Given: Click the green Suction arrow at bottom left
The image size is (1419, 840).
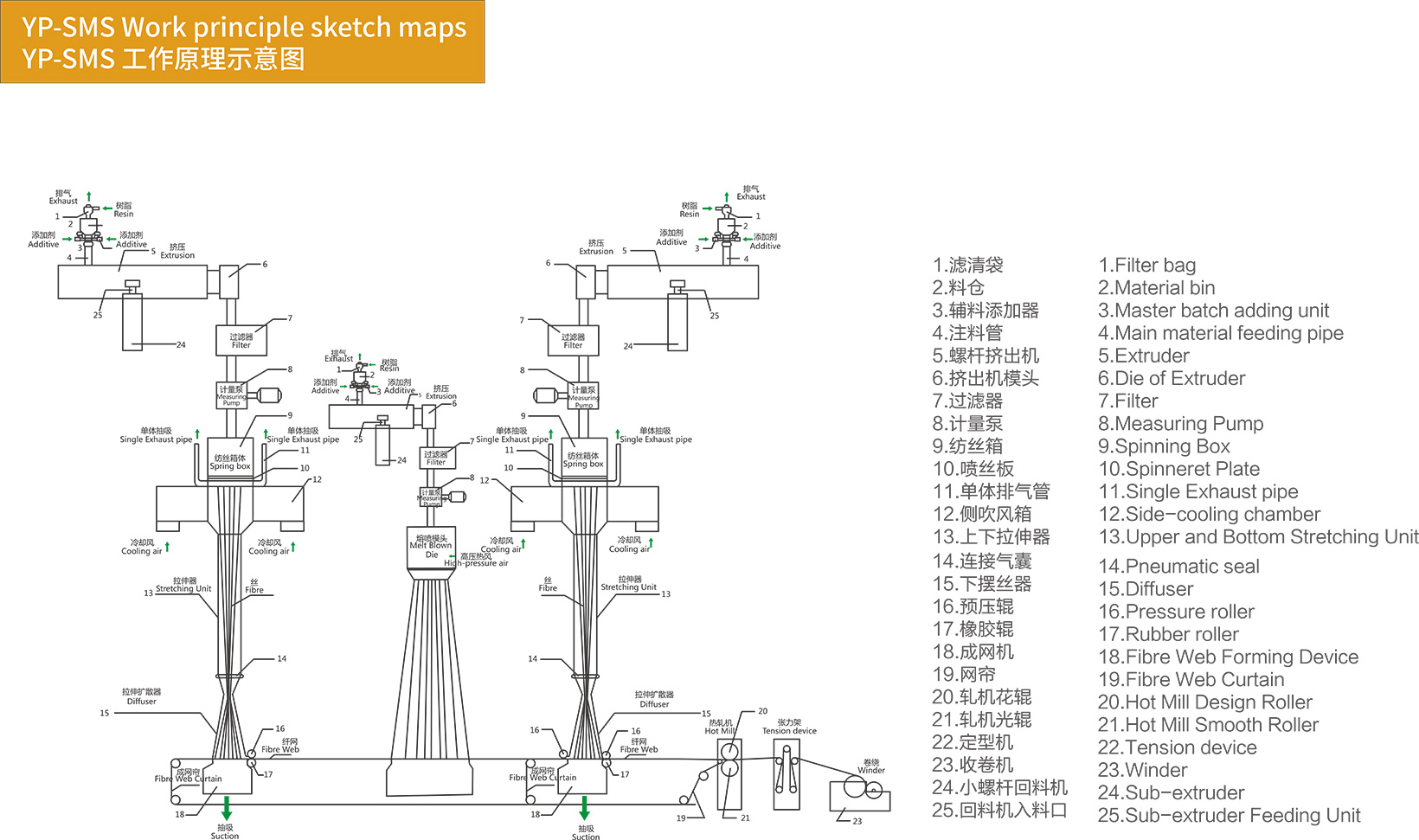Looking at the screenshot, I should coord(227,809).
